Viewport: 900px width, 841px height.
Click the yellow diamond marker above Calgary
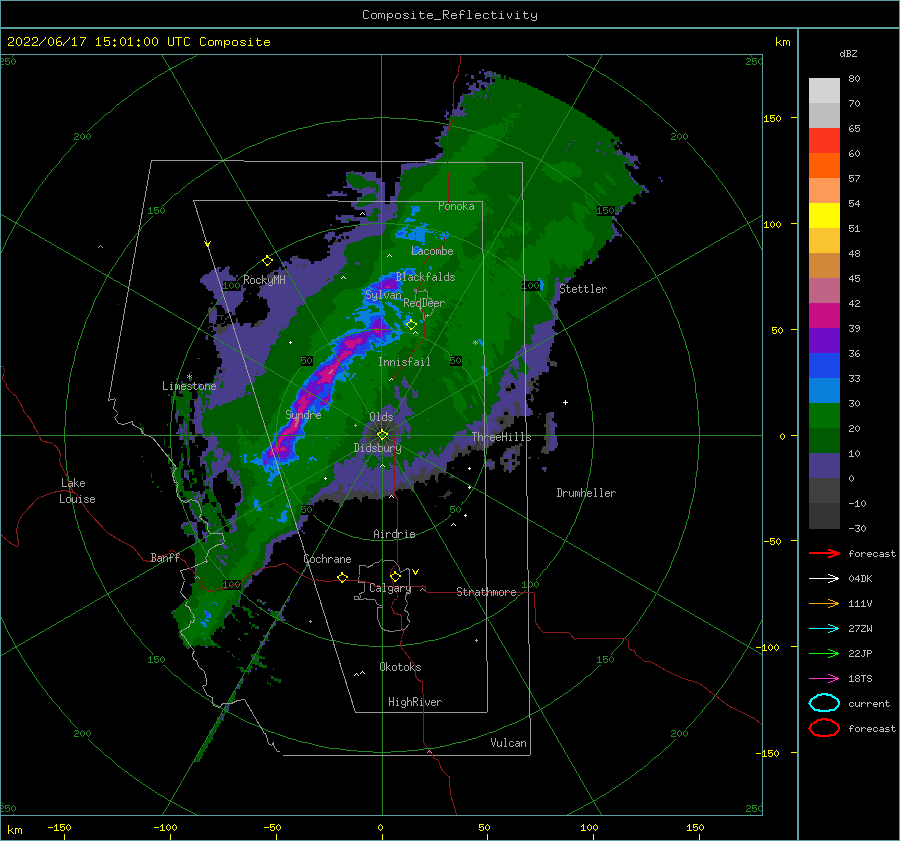395,576
